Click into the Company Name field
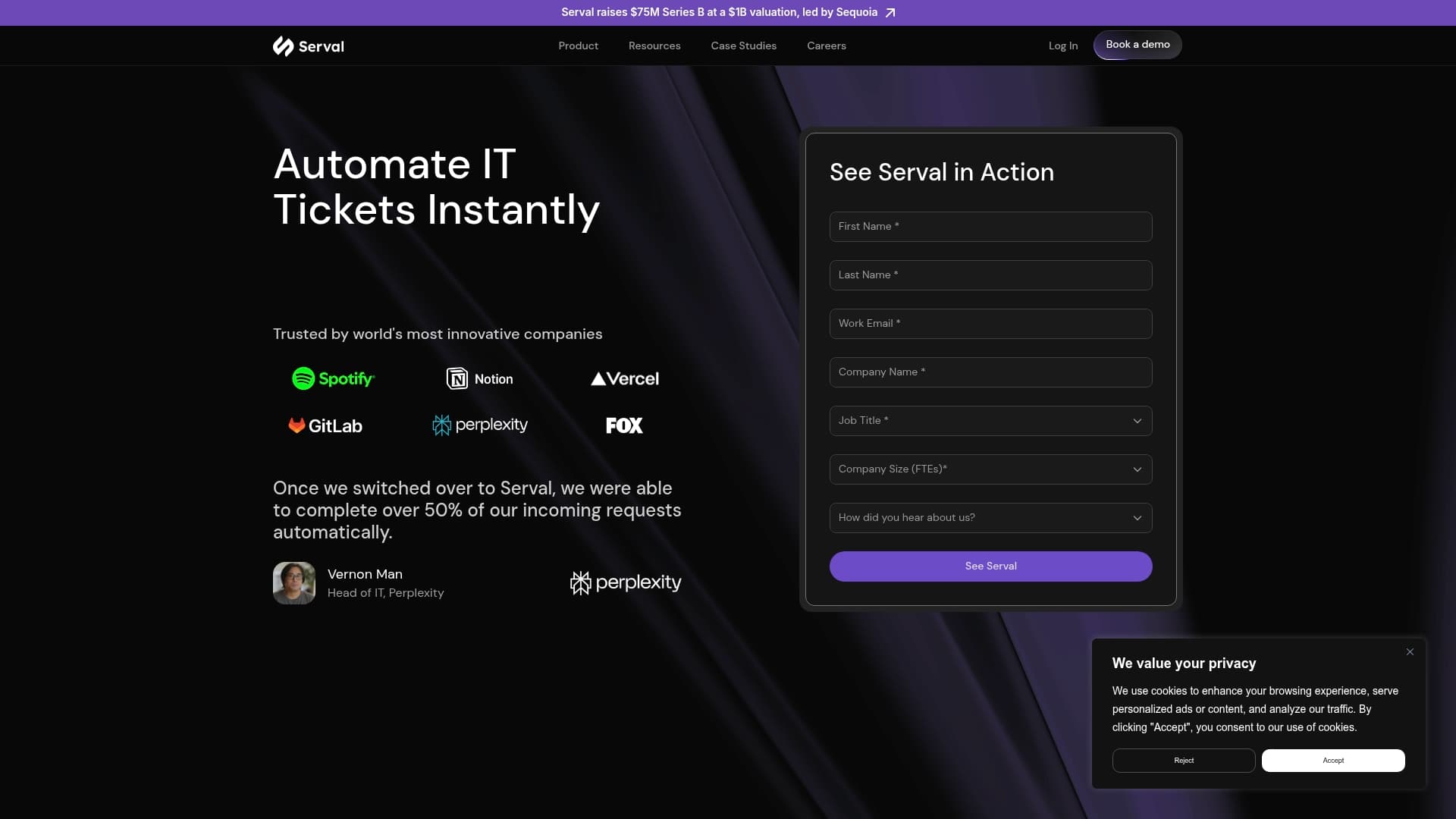Viewport: 1456px width, 819px height. pos(990,372)
